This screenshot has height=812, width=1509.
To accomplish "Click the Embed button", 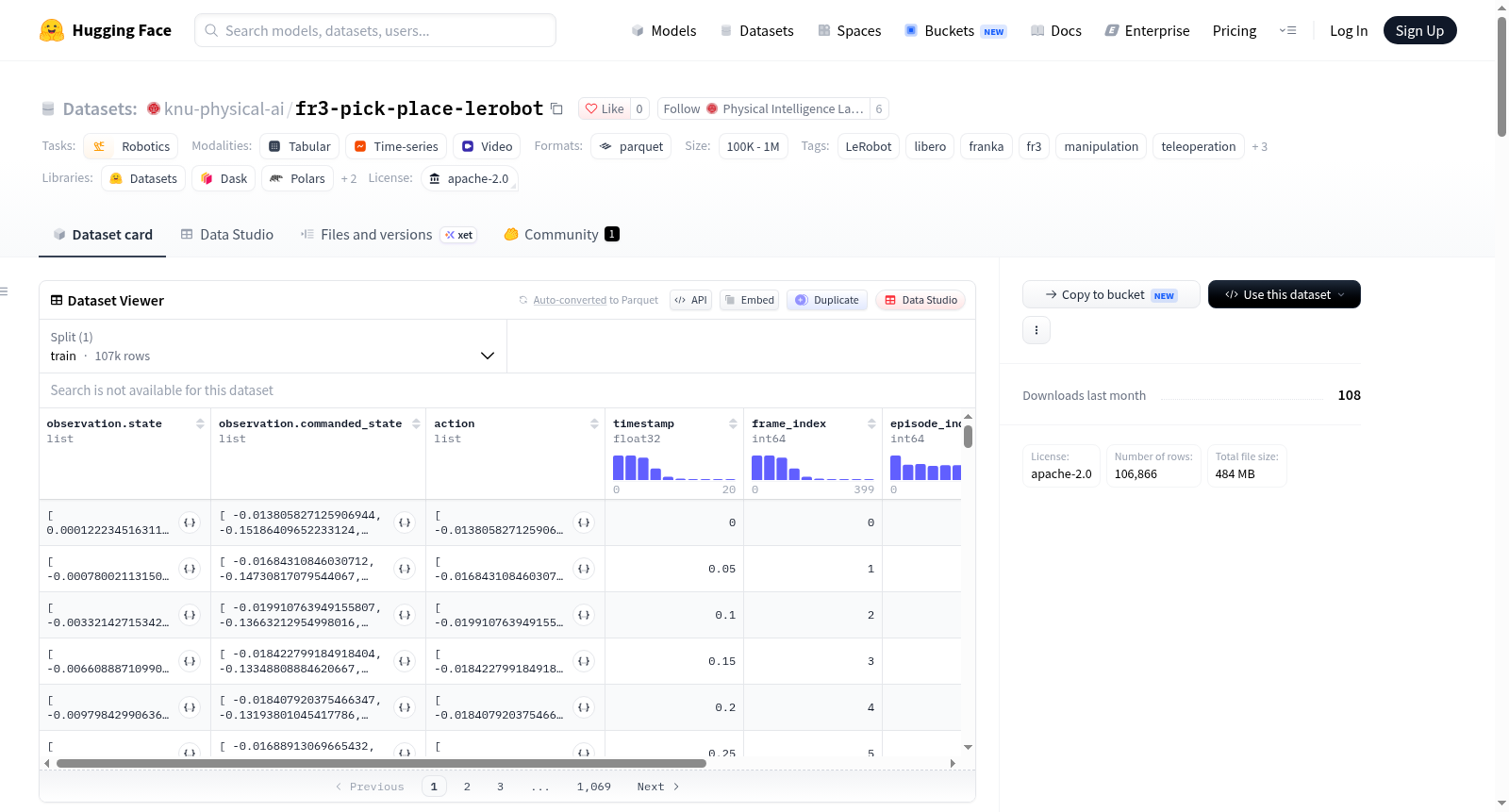I will (749, 300).
